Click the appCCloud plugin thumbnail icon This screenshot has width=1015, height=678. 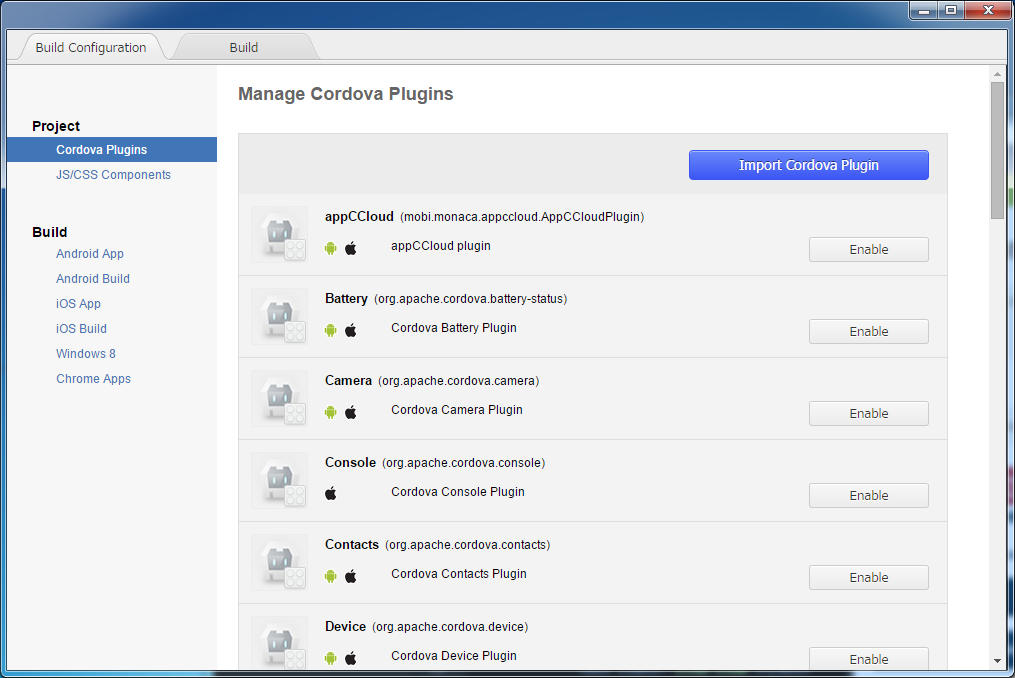pyautogui.click(x=279, y=234)
